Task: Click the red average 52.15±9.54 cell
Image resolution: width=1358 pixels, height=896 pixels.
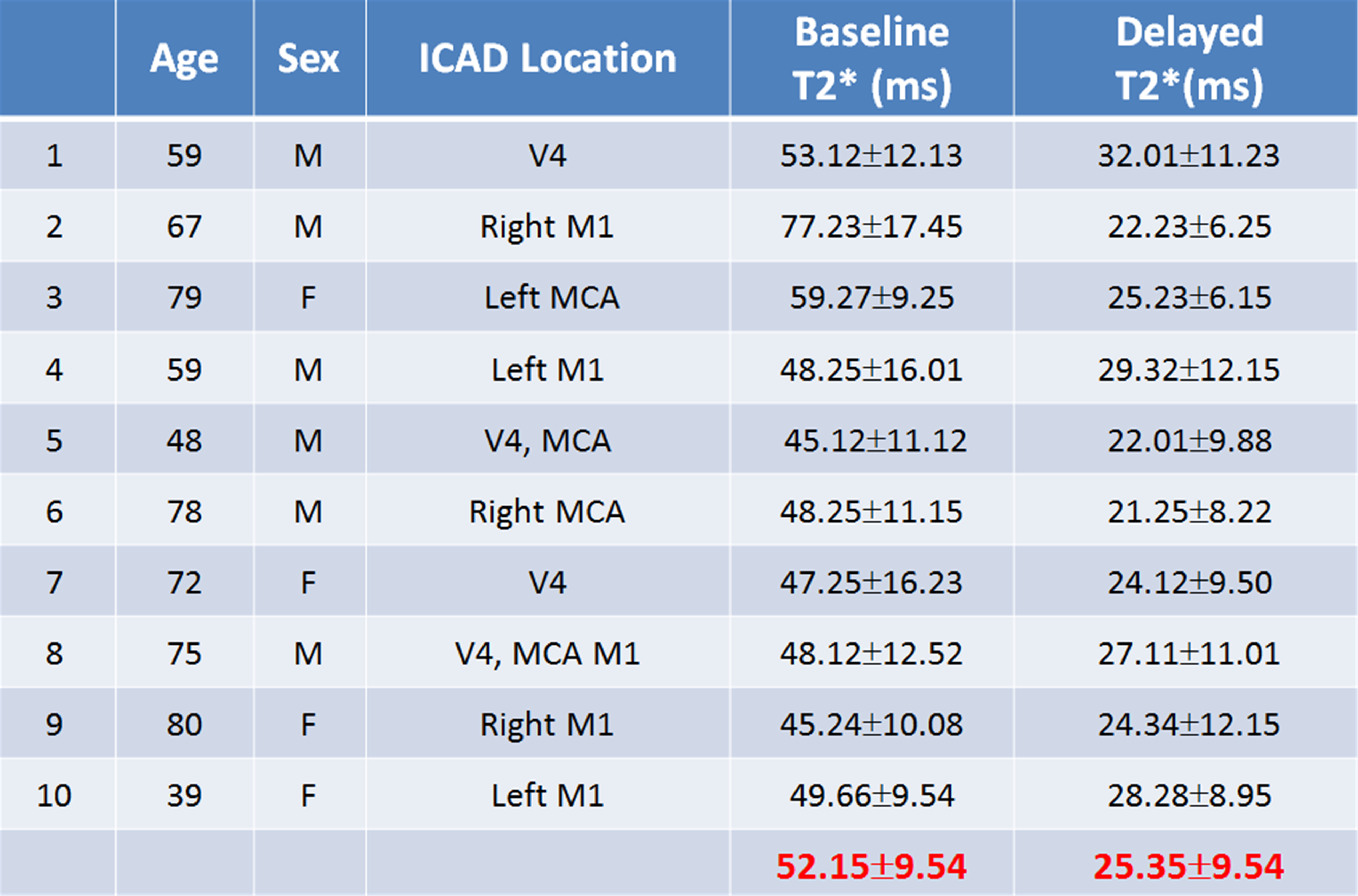Action: coord(871,866)
